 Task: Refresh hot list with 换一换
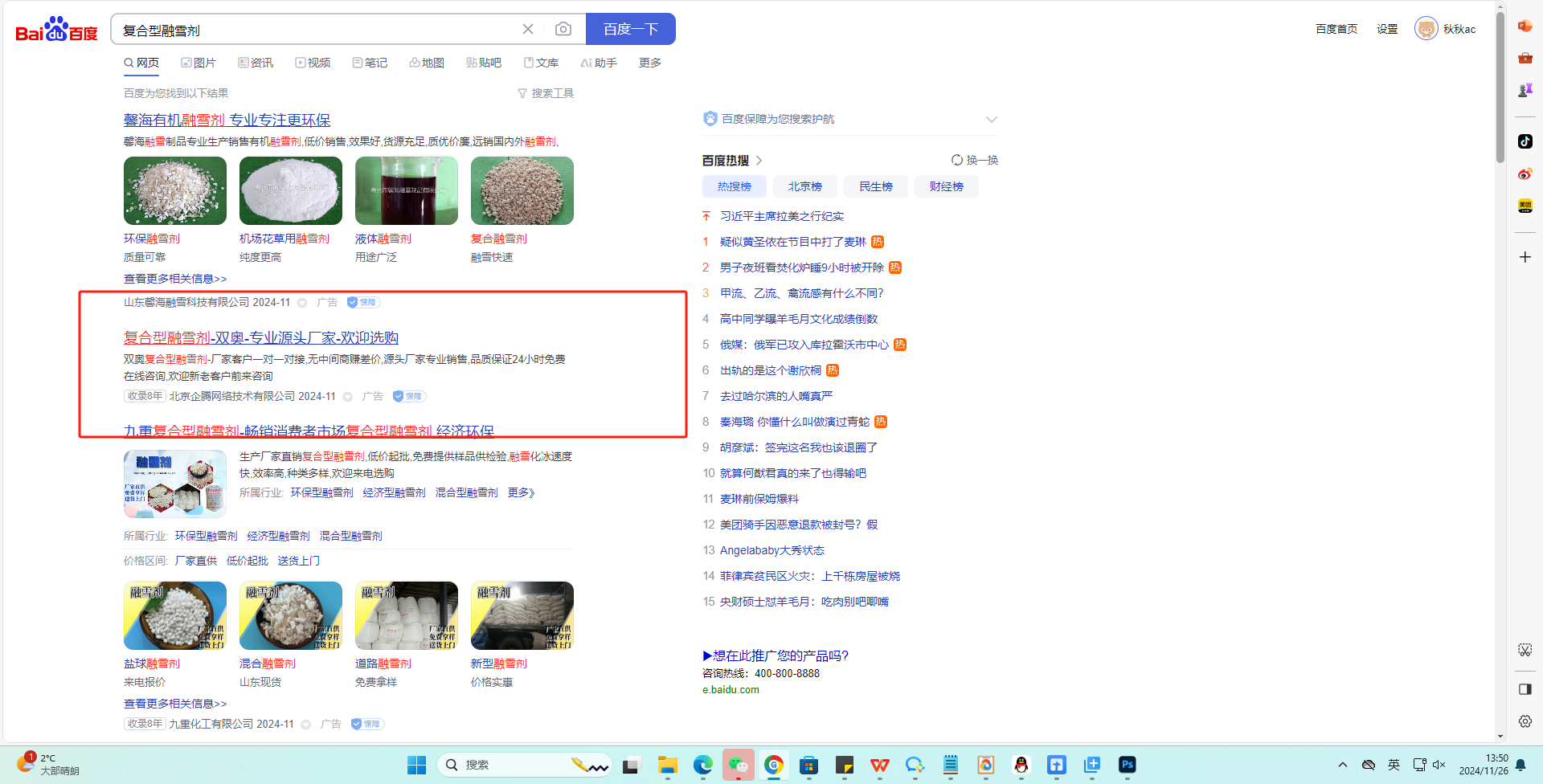coord(974,160)
